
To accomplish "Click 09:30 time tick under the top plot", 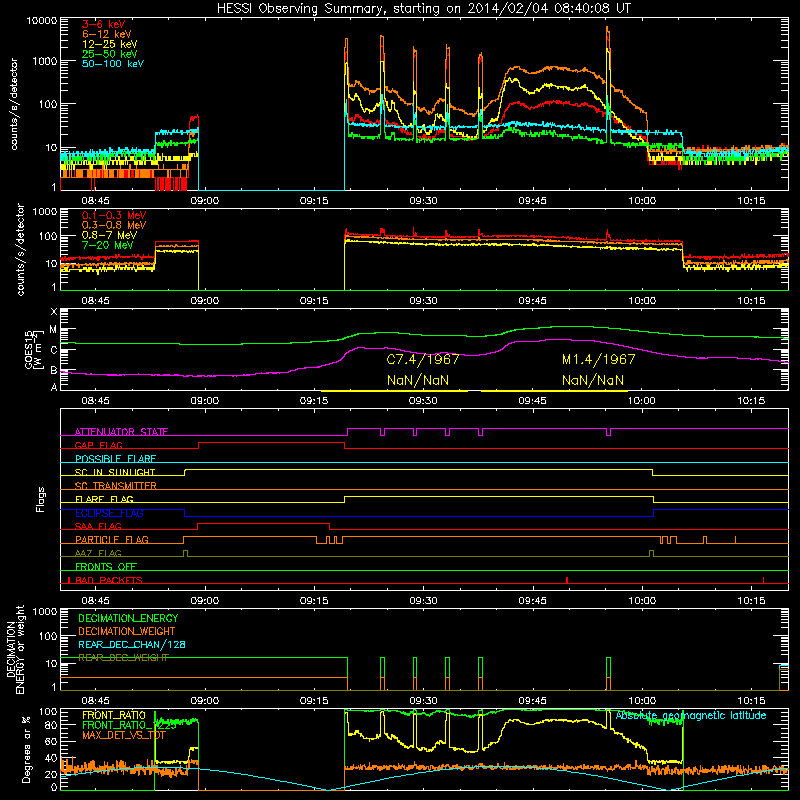I will click(423, 201).
